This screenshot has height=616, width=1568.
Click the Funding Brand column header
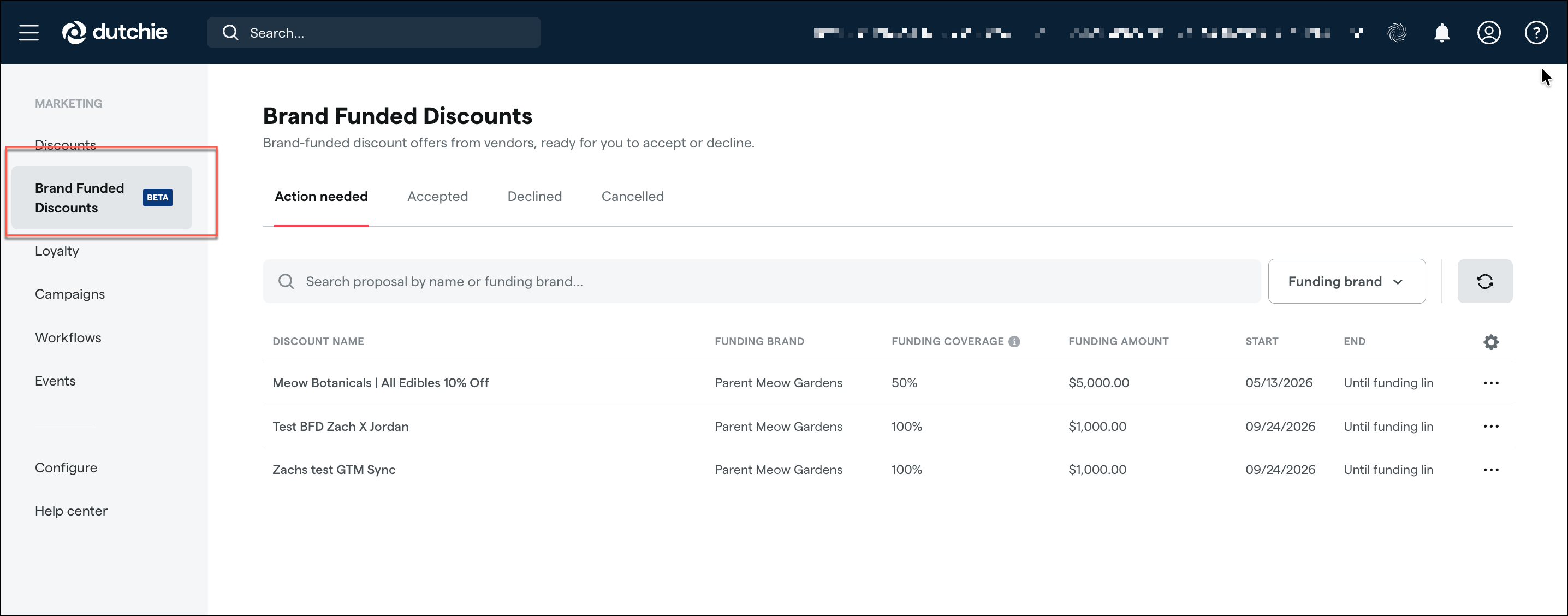(759, 342)
